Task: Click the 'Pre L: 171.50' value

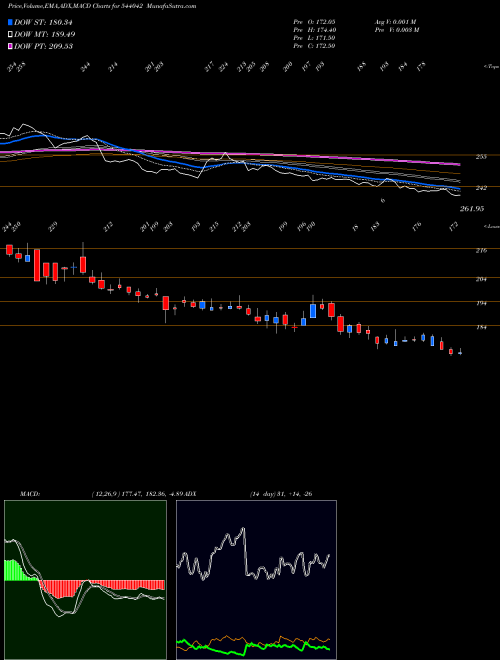Action: point(314,37)
